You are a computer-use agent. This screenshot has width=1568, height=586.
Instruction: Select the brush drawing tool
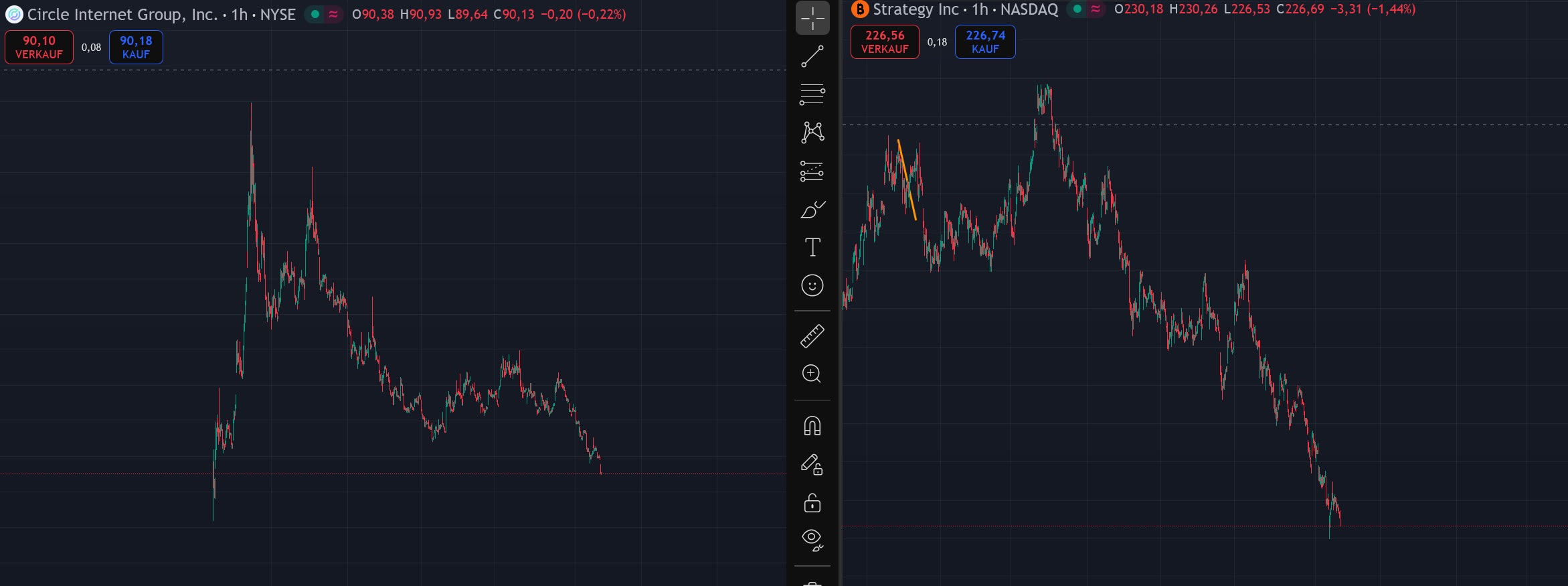tap(812, 210)
